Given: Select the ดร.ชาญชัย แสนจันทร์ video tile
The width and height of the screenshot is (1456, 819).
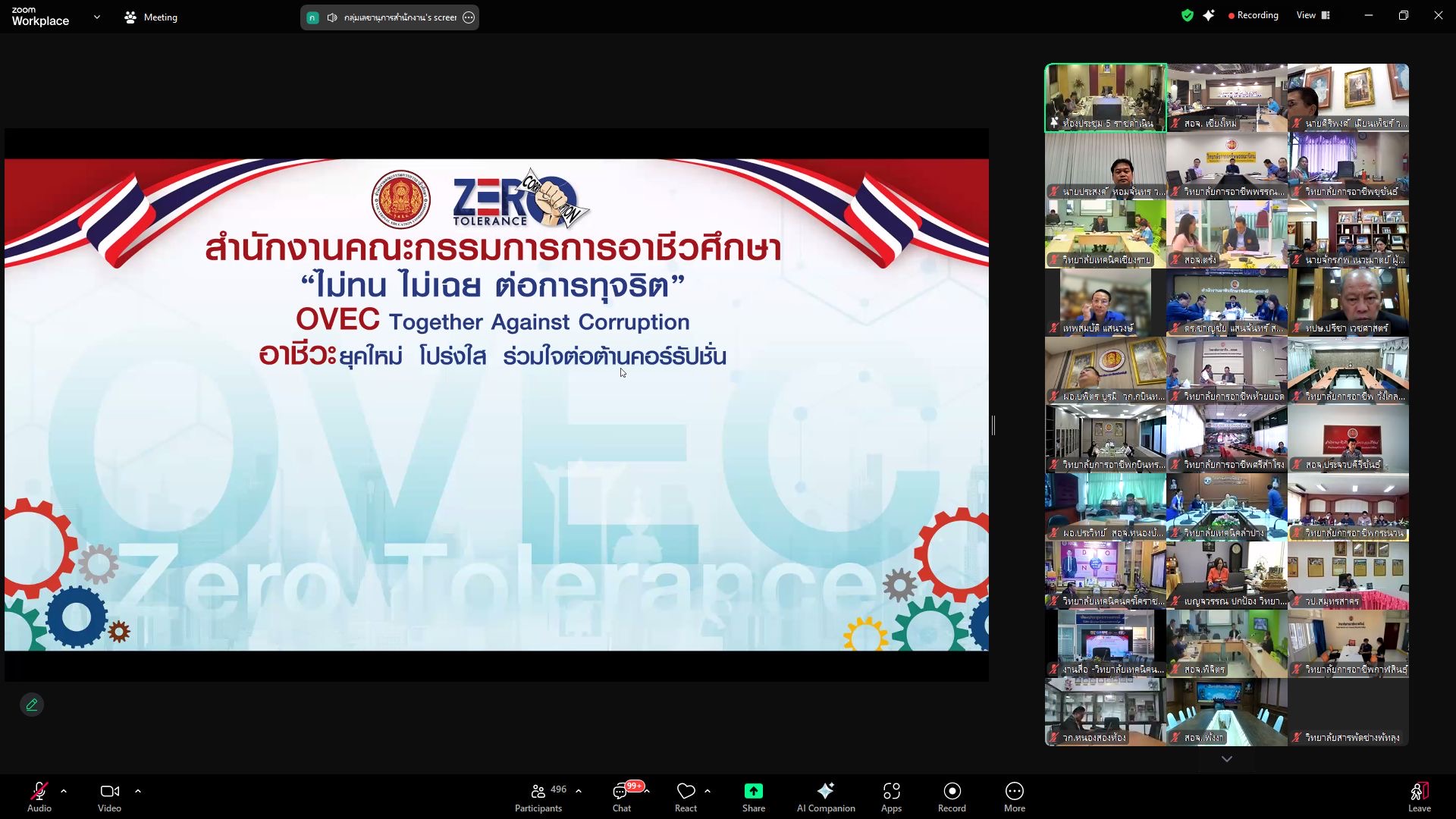Looking at the screenshot, I should click(1227, 303).
